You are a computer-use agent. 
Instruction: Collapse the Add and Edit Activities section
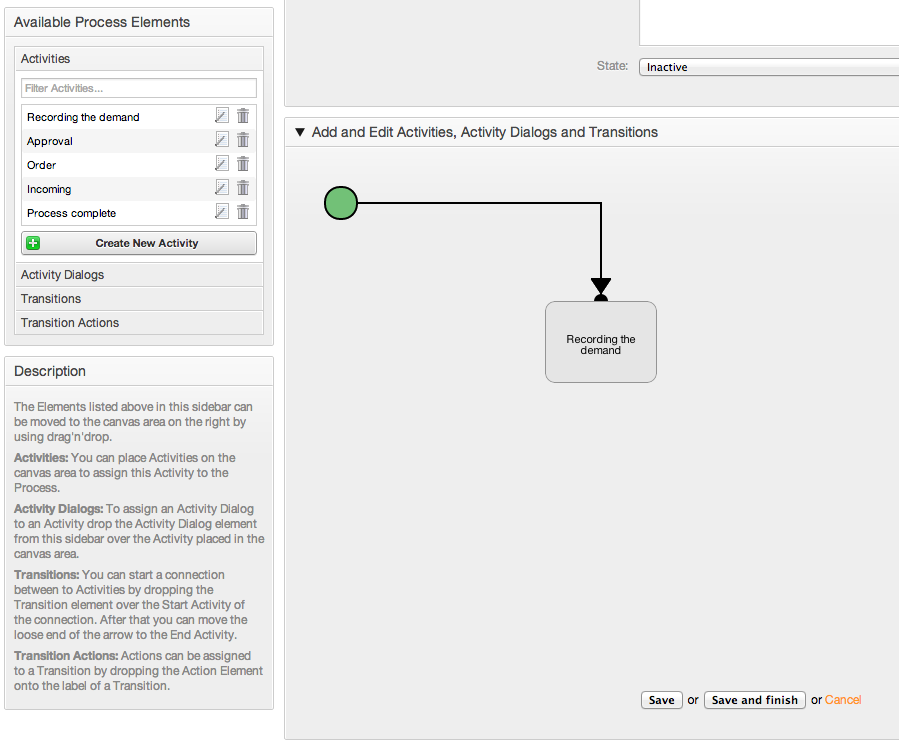pos(299,132)
